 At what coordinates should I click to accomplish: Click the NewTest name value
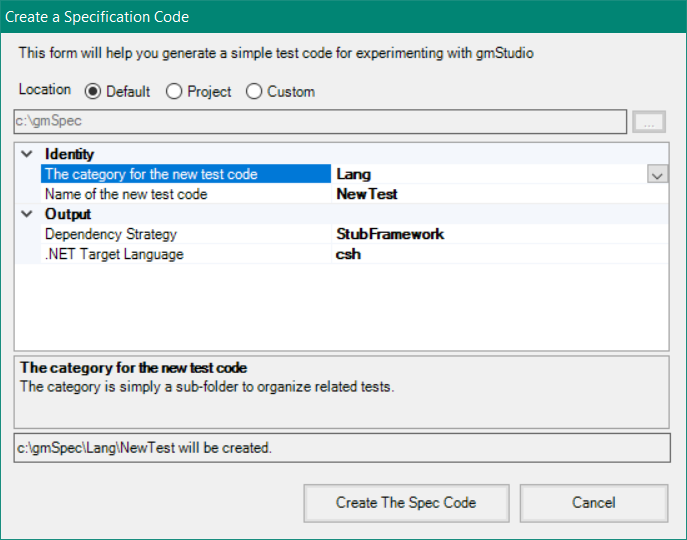click(367, 194)
